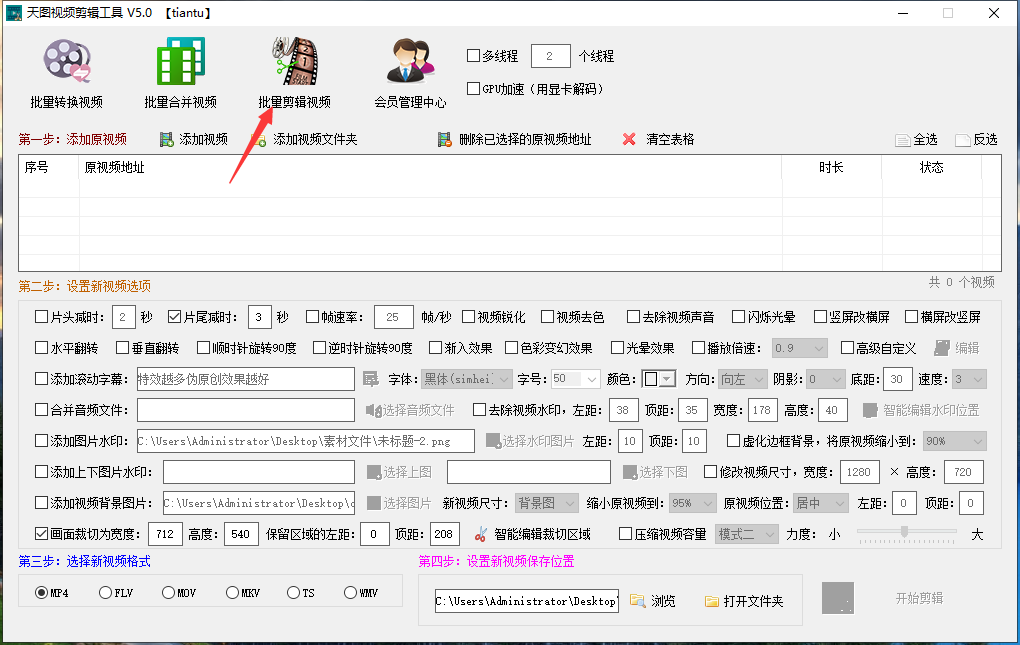The image size is (1020, 645).
Task: Open the 批量转换视频 tool icon
Action: coord(67,62)
